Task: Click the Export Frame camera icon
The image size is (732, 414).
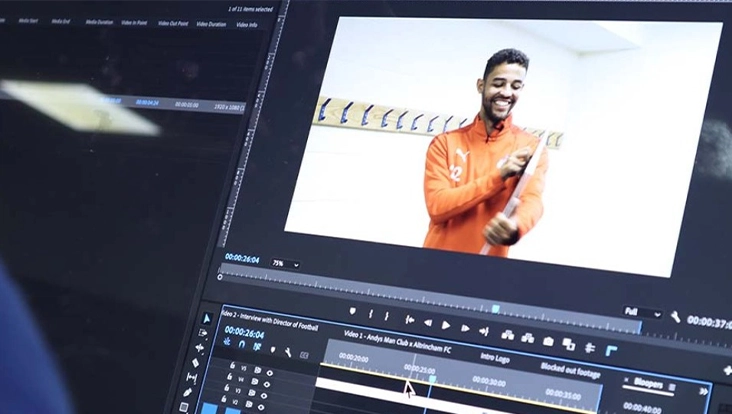Action: (x=548, y=341)
